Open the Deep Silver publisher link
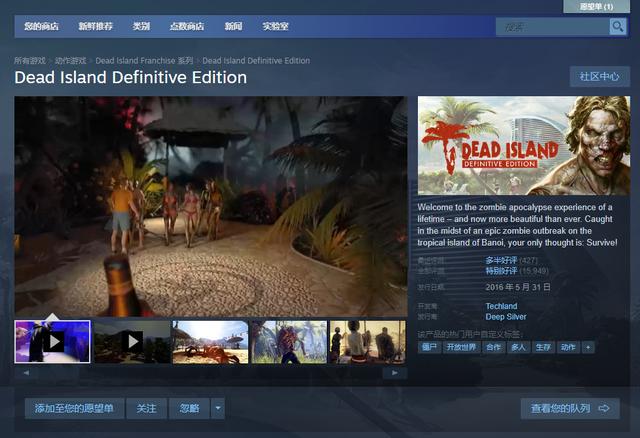 506,317
